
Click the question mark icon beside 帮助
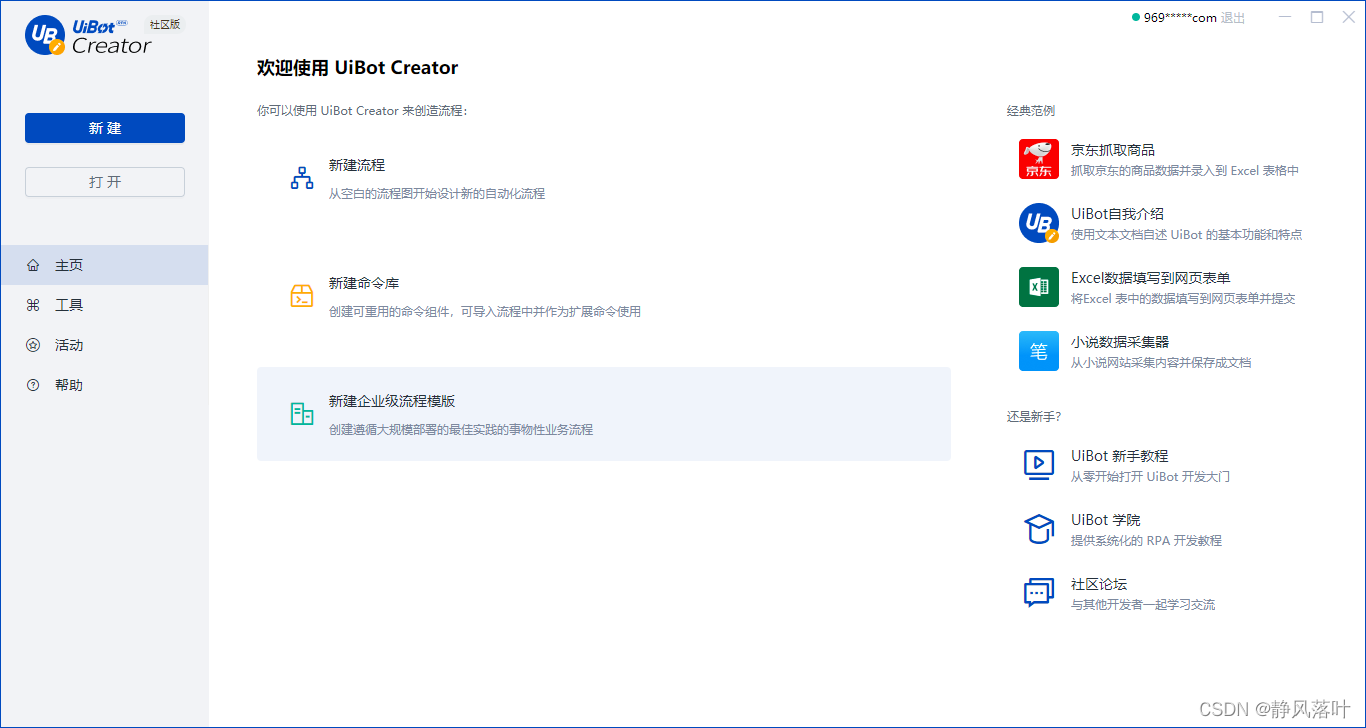33,385
